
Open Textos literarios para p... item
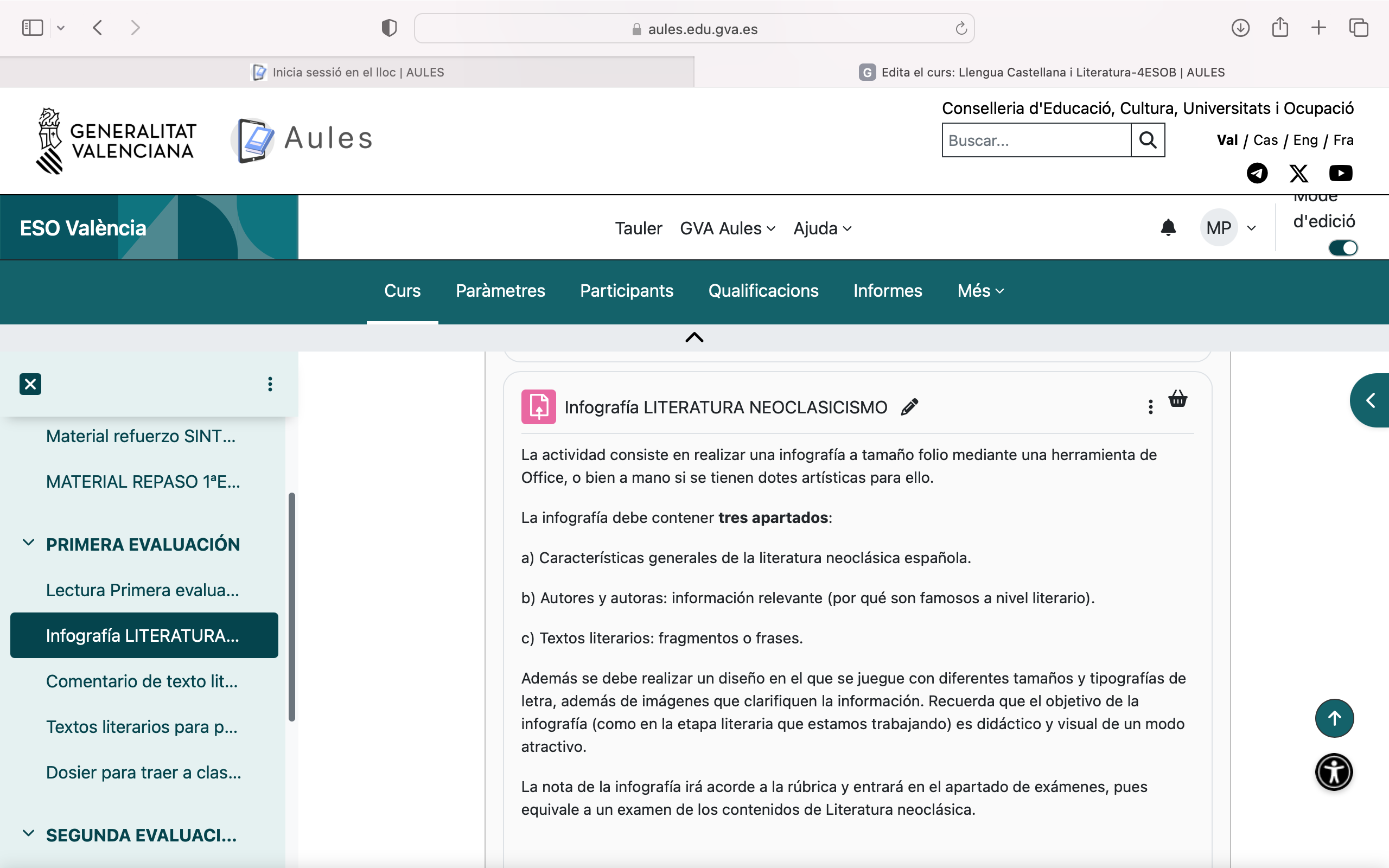click(142, 727)
